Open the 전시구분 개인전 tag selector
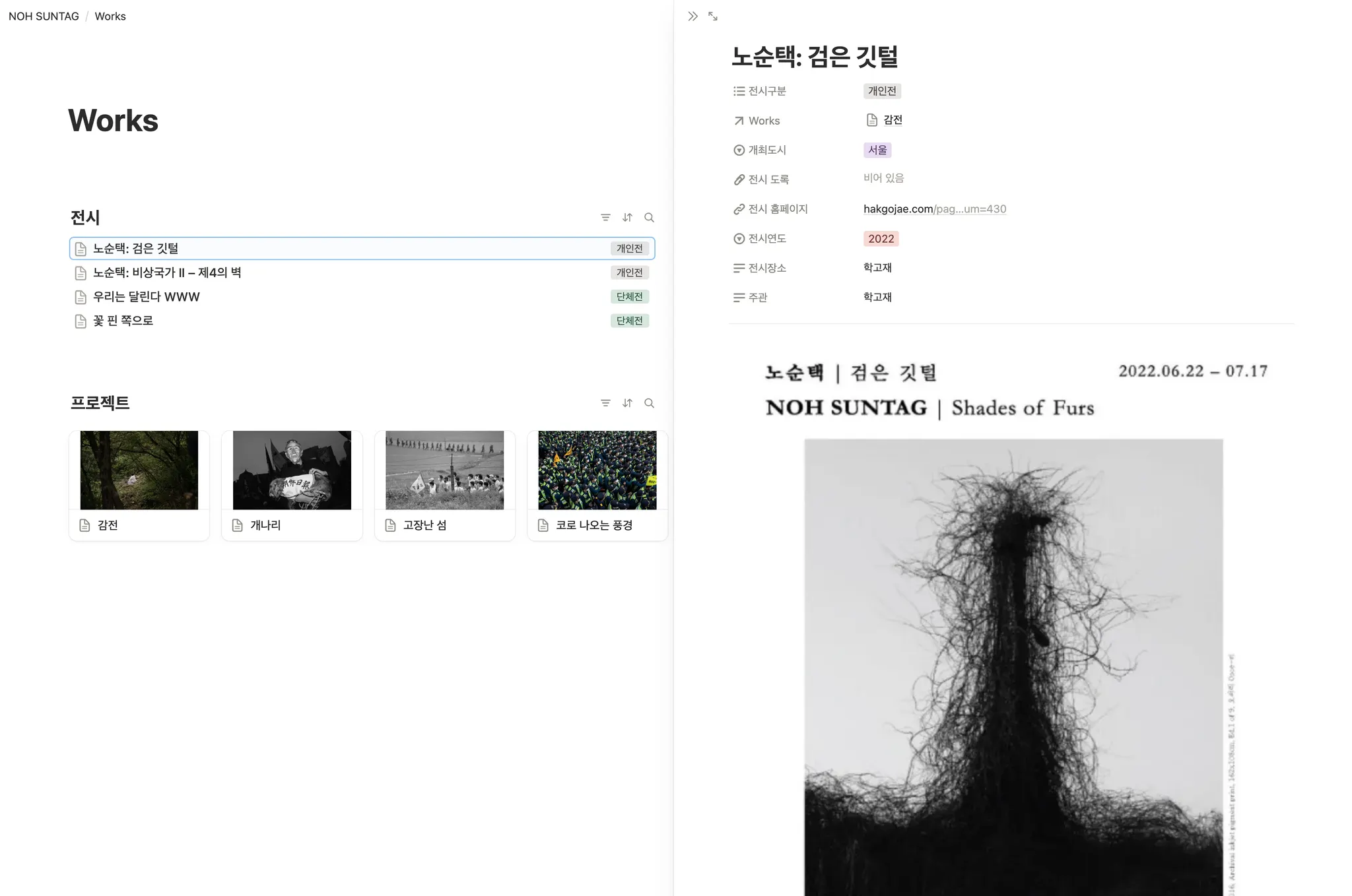Screen dimensions: 1352x896 coord(882,91)
